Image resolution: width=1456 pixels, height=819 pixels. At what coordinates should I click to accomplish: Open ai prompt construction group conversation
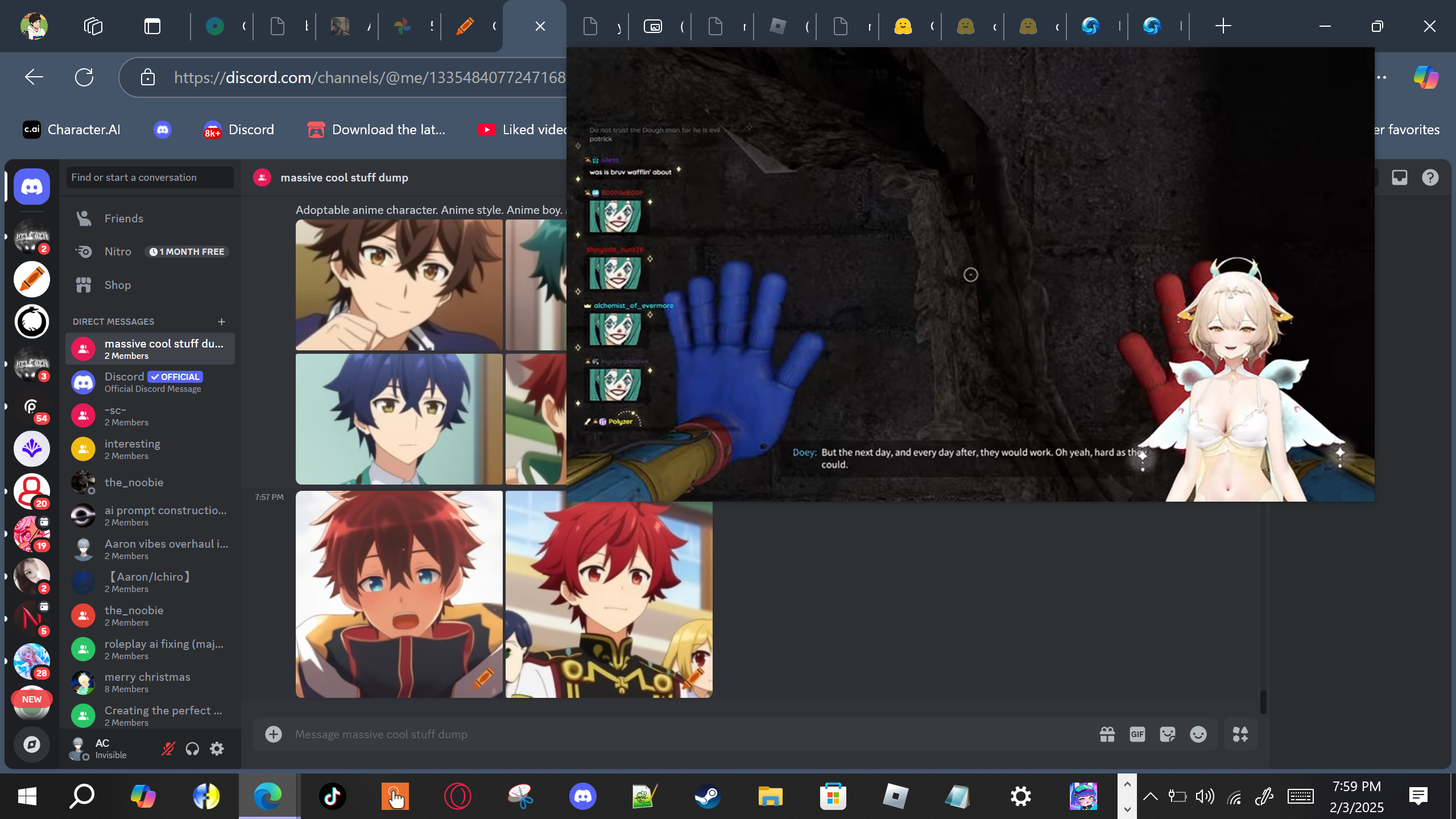tap(150, 516)
